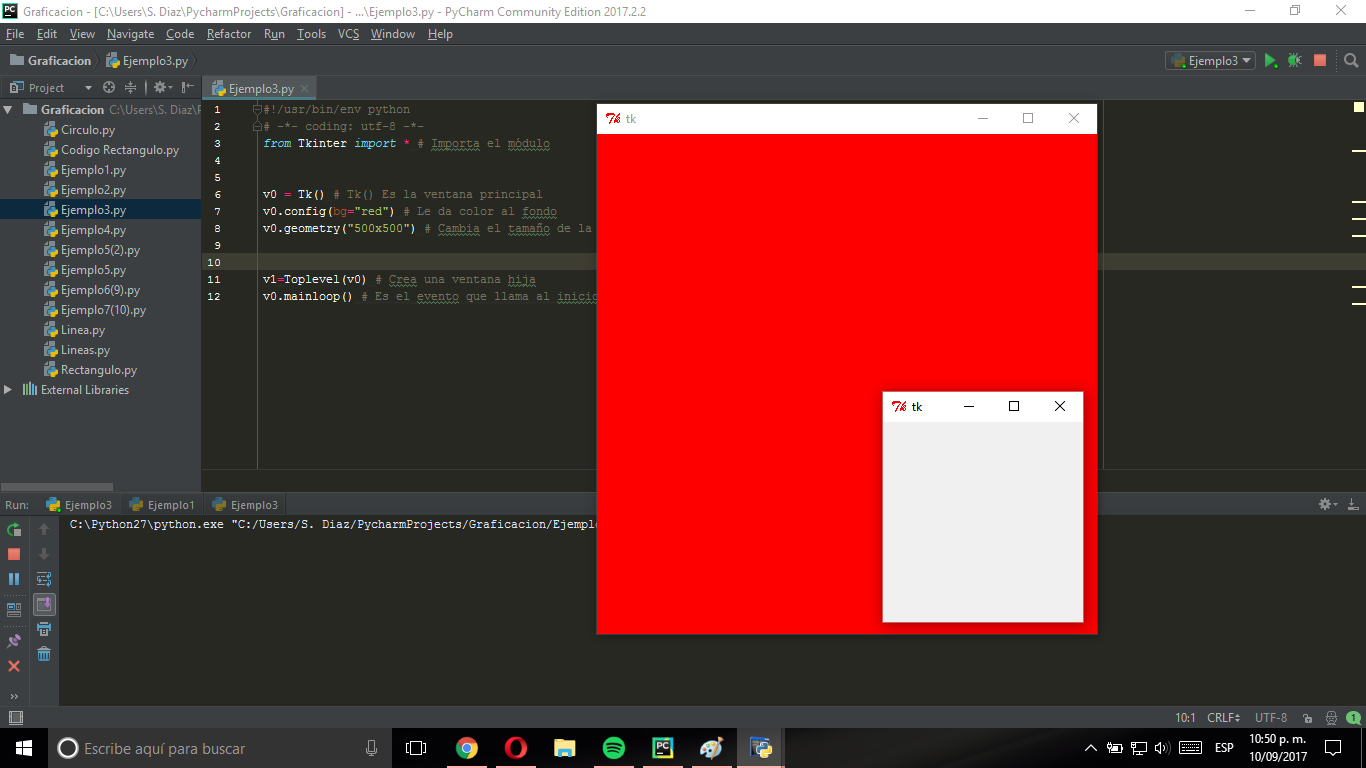The height and width of the screenshot is (768, 1366).
Task: Stop the running process via red square icon
Action: (1318, 60)
